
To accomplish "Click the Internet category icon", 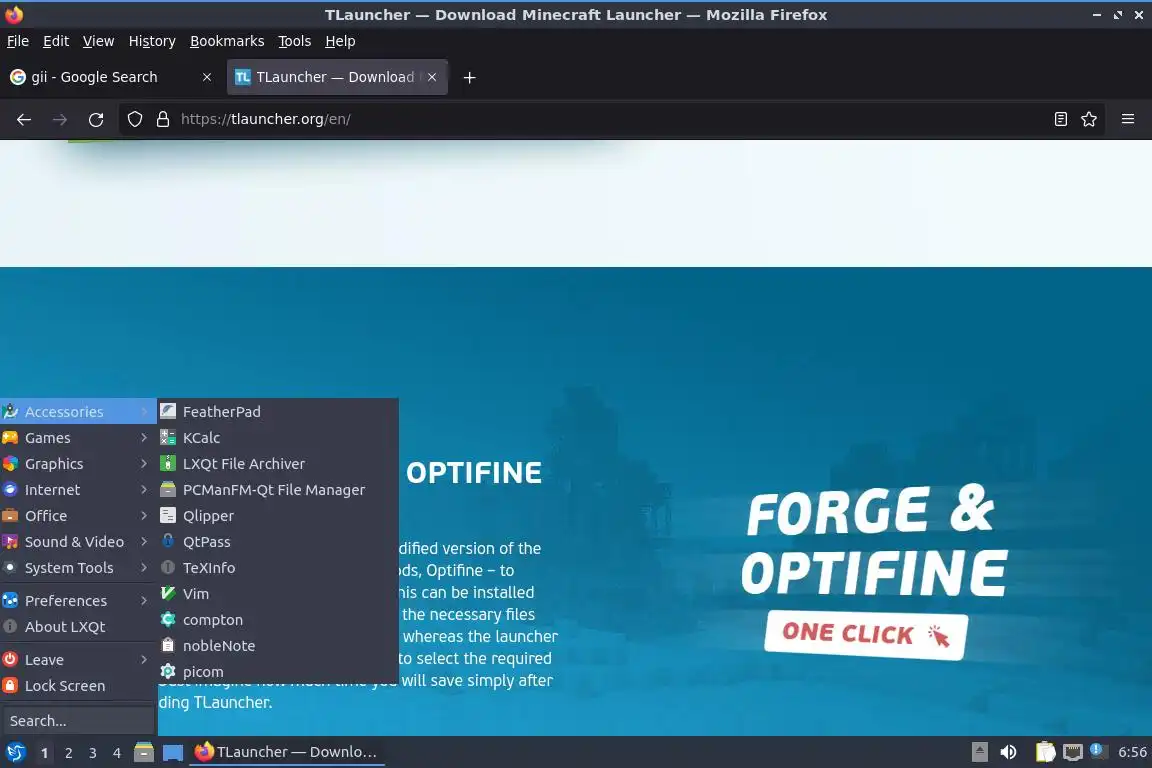I will coord(10,489).
